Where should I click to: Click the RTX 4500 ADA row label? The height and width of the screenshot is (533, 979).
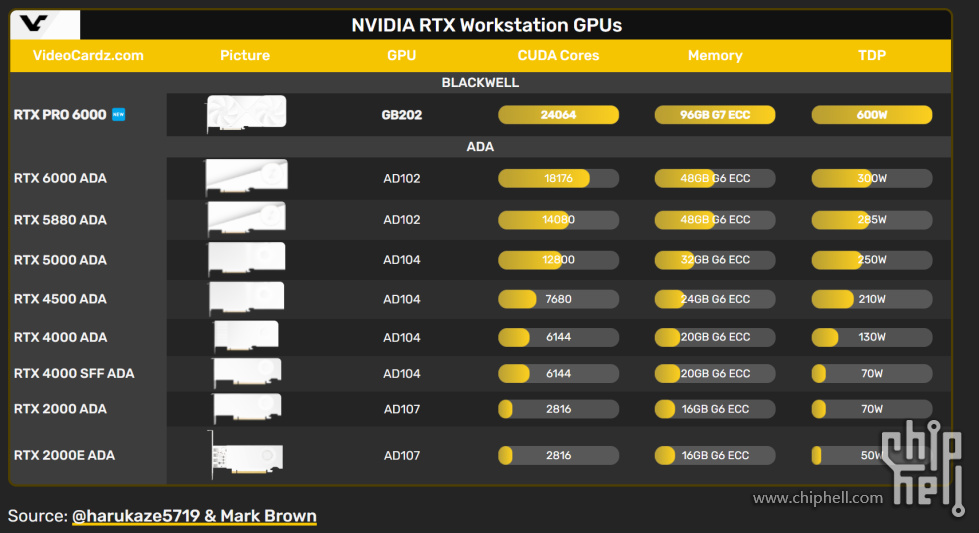[x=60, y=299]
